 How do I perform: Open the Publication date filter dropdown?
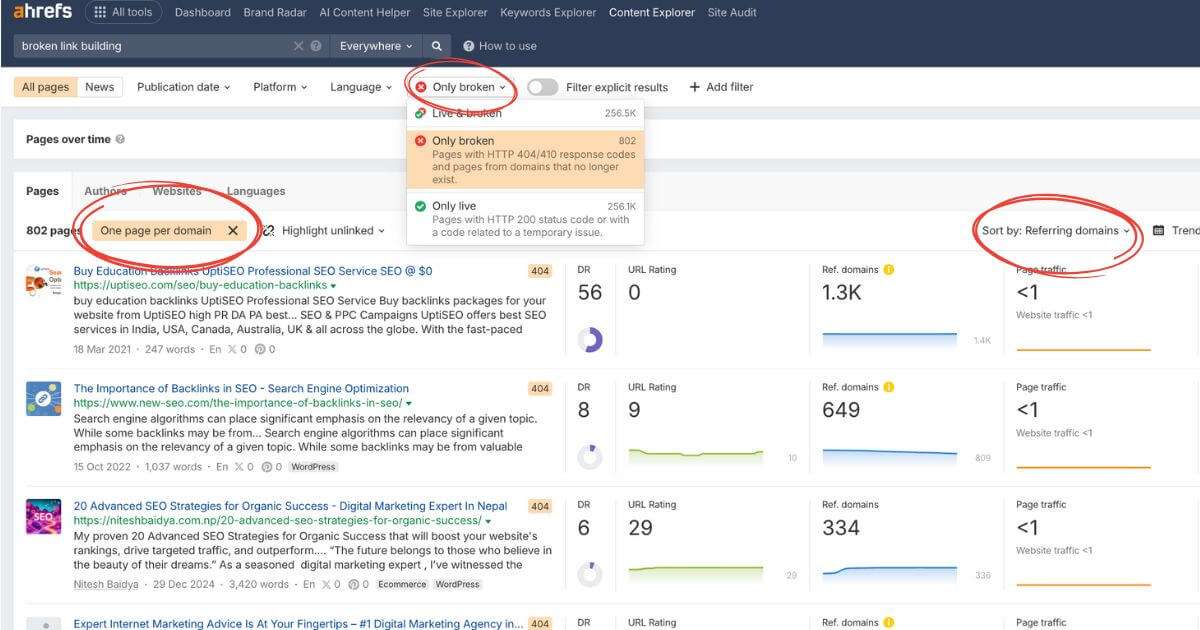(183, 87)
